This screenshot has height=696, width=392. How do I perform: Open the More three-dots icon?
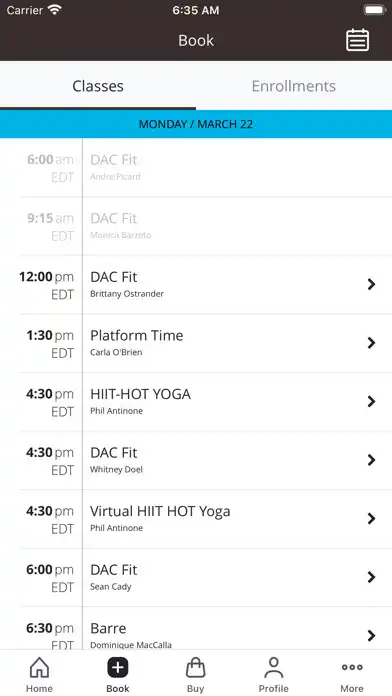coord(352,667)
